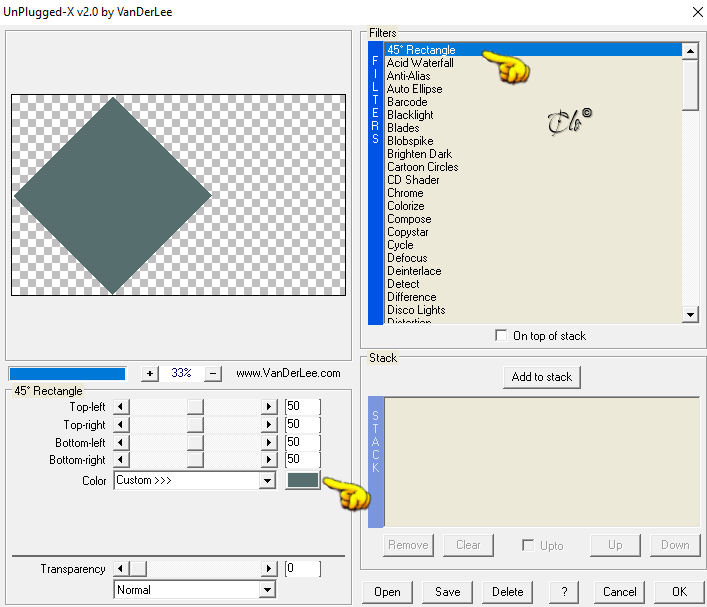
Task: Click the question mark help button
Action: 564,592
